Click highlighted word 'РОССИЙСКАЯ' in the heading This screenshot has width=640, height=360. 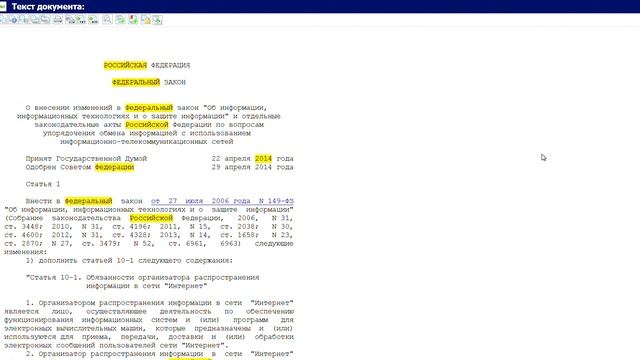(125, 65)
